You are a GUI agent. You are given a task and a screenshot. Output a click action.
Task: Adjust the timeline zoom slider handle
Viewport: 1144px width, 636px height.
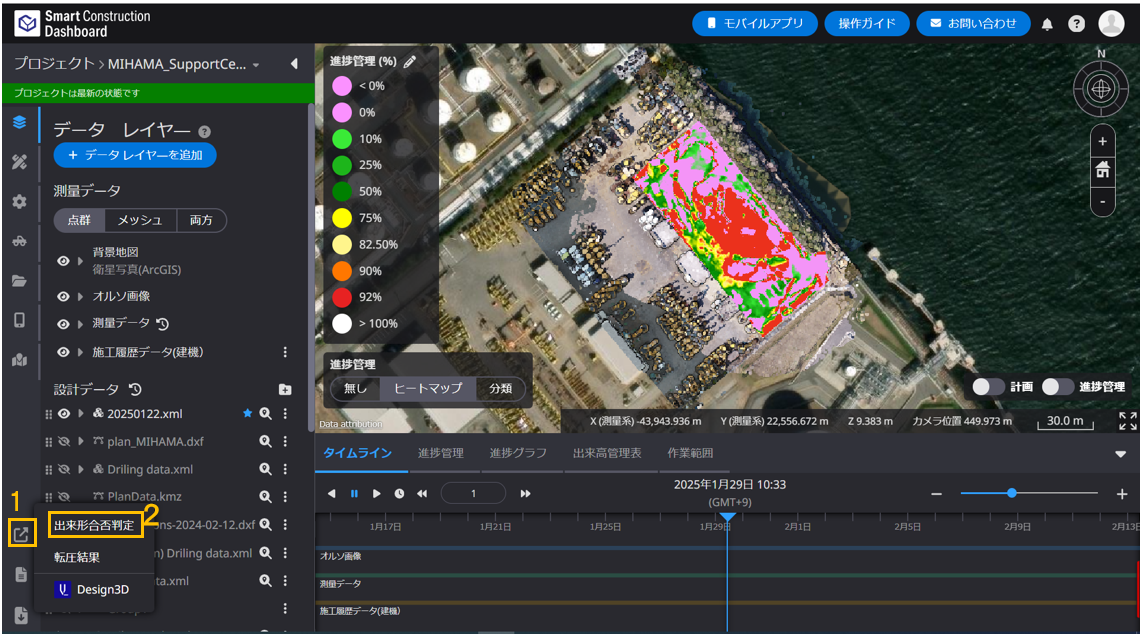[x=1012, y=494]
